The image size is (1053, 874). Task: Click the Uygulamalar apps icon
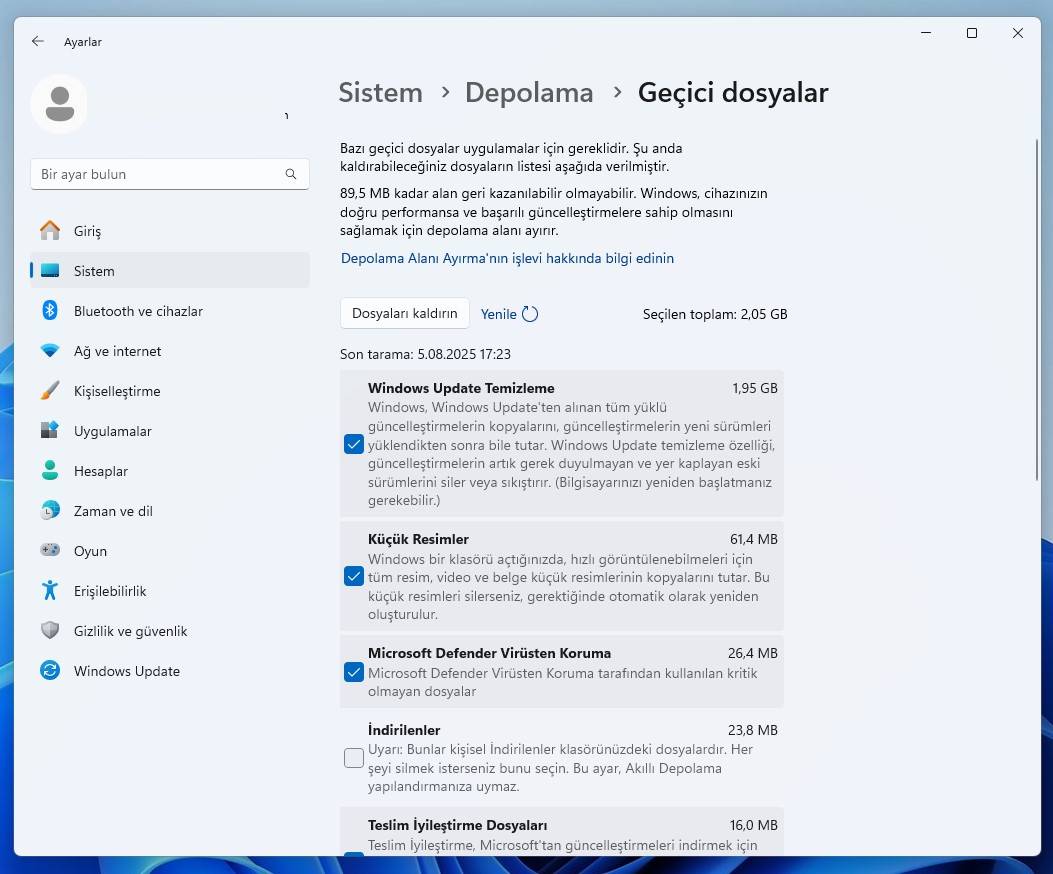[x=50, y=431]
